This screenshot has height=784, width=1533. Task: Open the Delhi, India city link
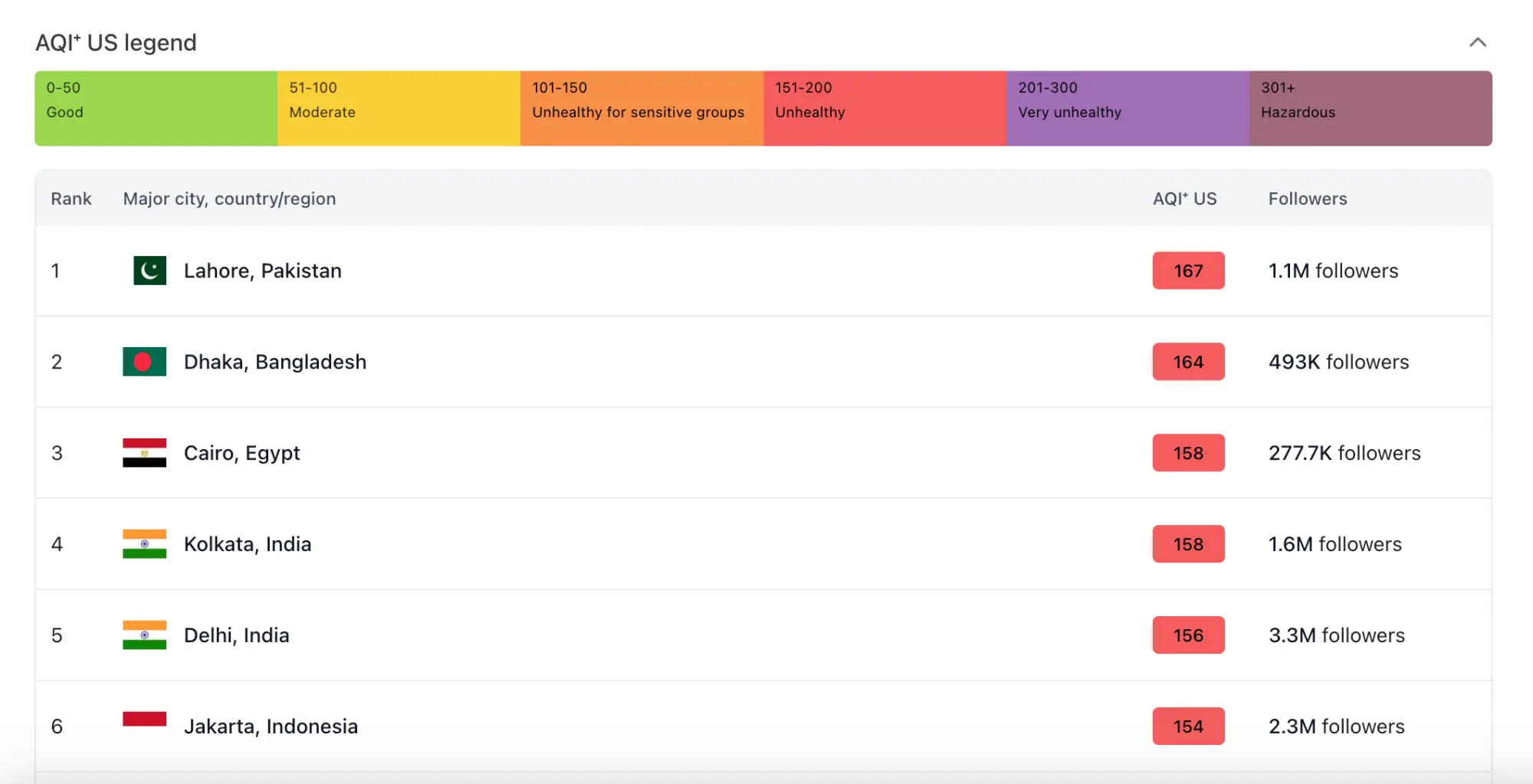click(236, 635)
